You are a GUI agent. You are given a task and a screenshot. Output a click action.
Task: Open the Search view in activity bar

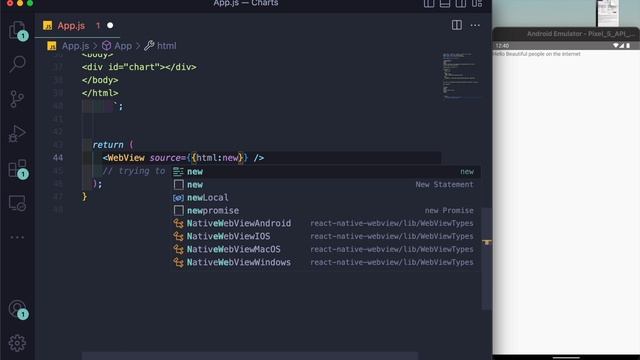(17, 64)
